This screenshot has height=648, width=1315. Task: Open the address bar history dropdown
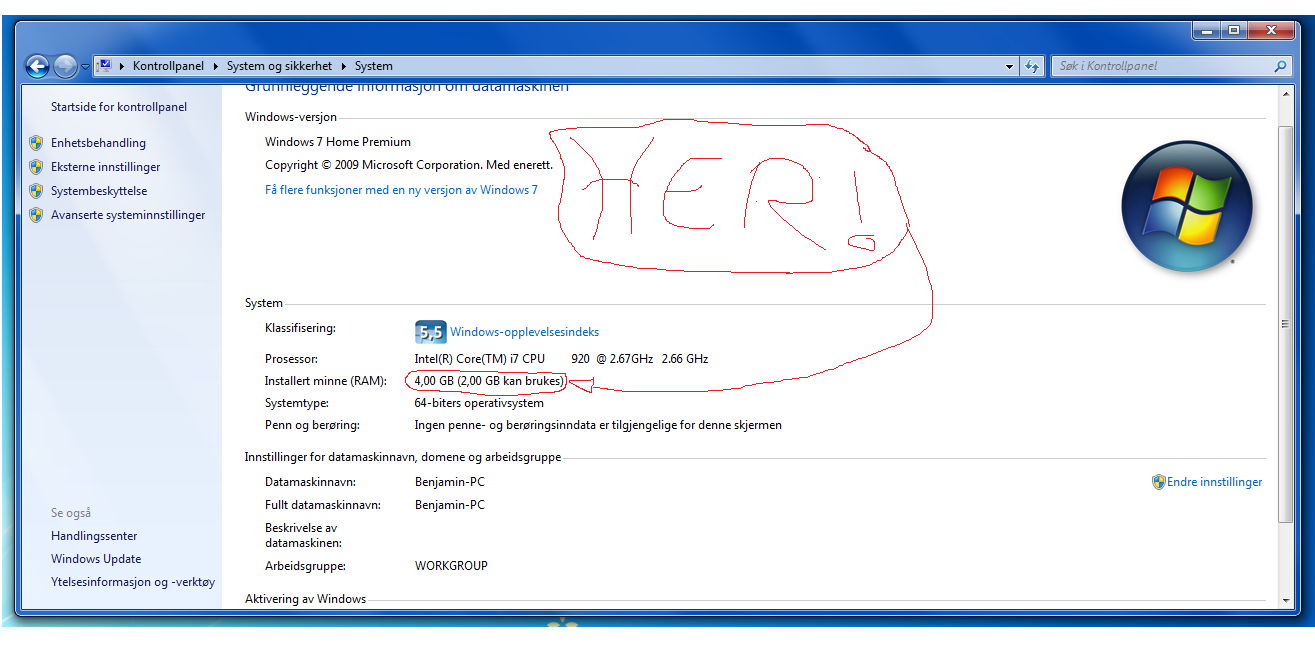(x=1009, y=66)
